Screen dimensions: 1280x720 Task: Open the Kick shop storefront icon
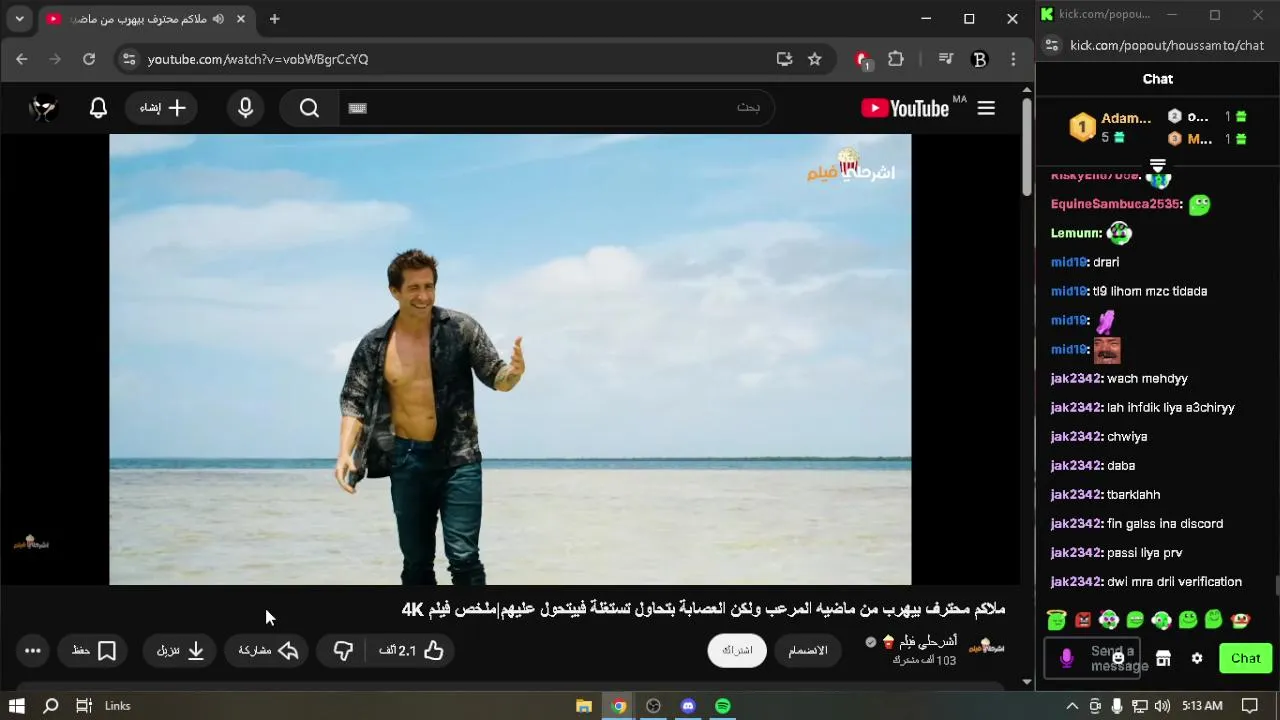(x=1163, y=658)
